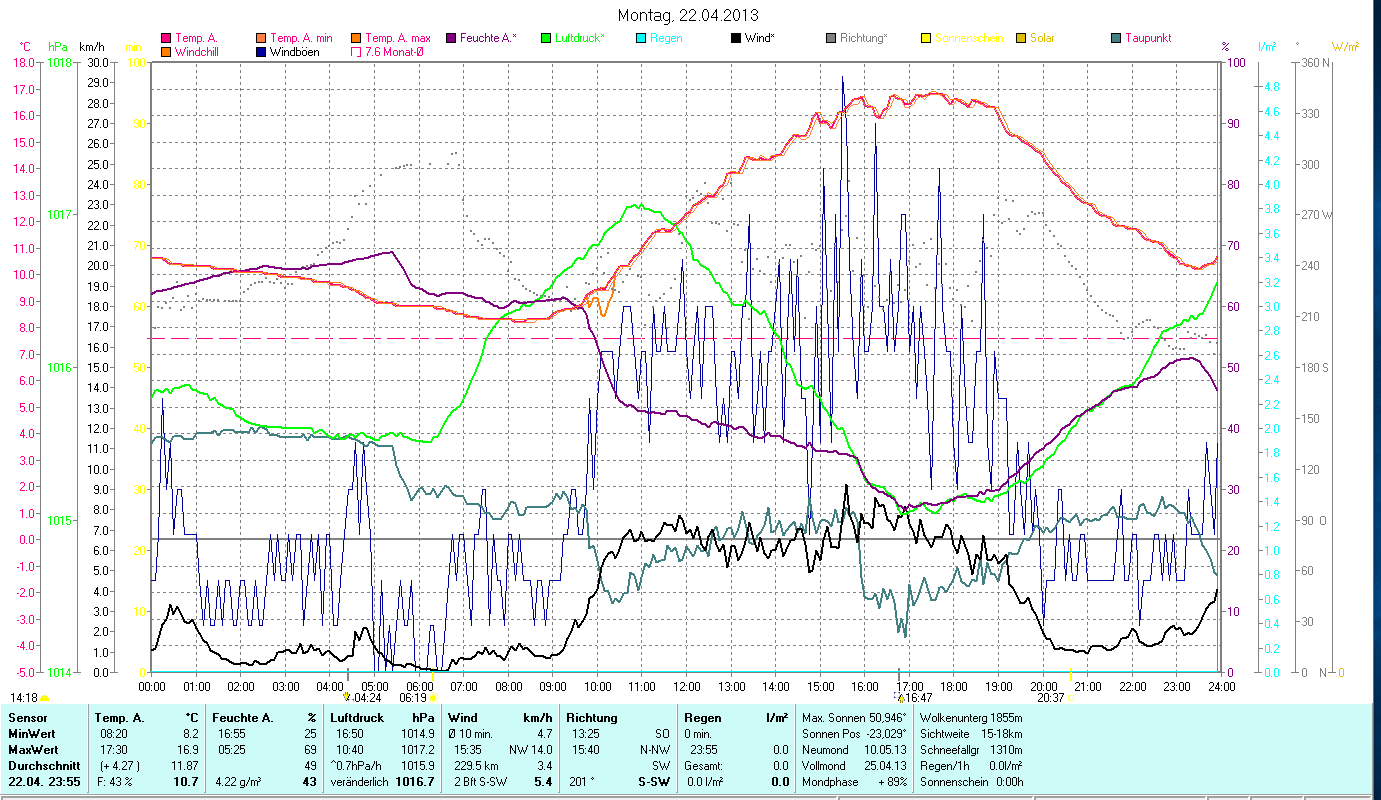
Task: Click the sun icon next to 14:18
Action: pos(44,697)
